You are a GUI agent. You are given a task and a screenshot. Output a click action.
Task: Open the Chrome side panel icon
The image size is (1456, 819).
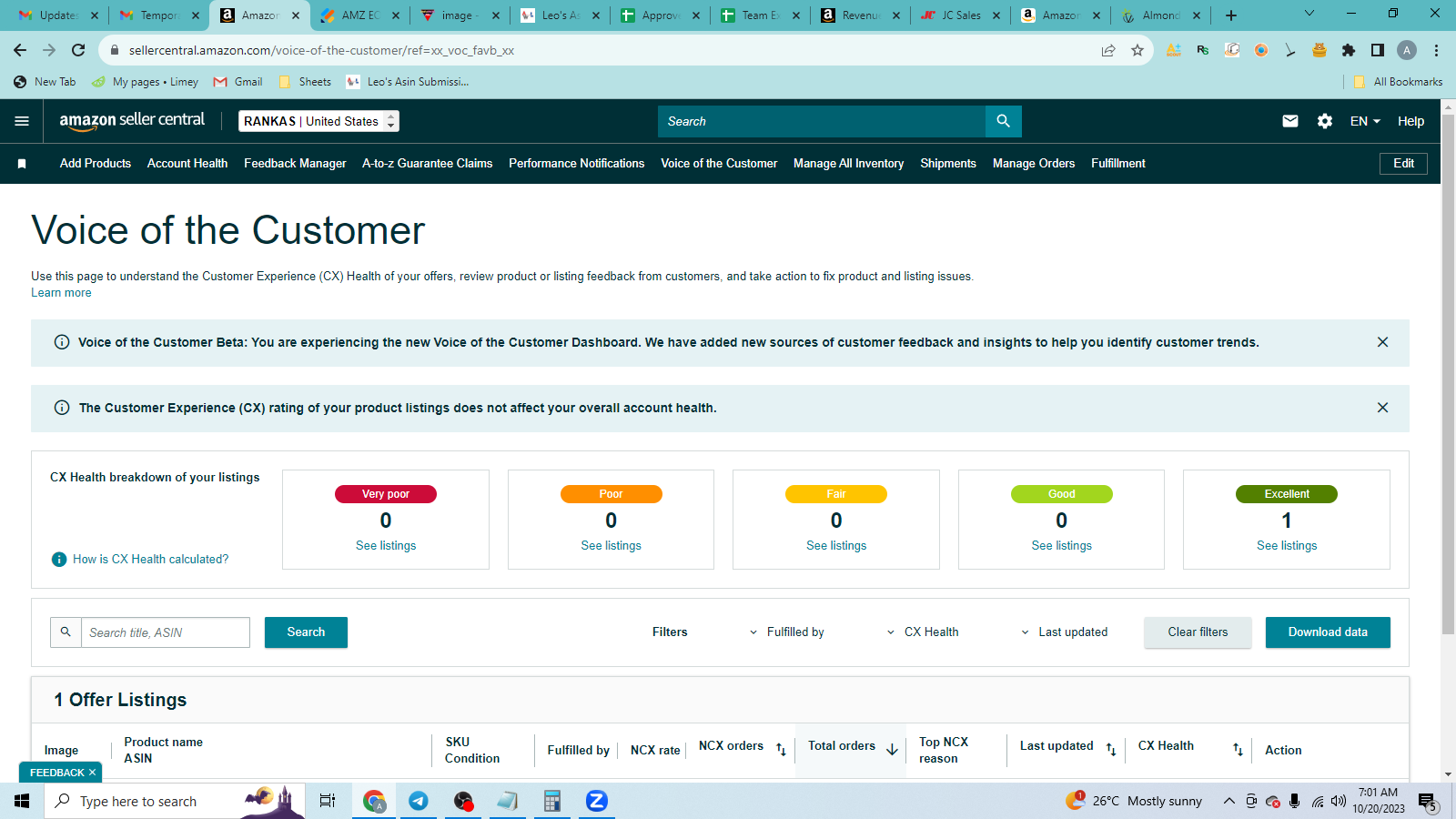(1378, 50)
